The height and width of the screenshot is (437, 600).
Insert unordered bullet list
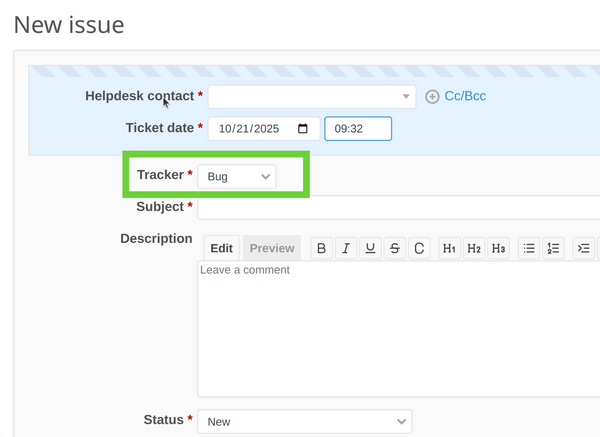[x=530, y=248]
